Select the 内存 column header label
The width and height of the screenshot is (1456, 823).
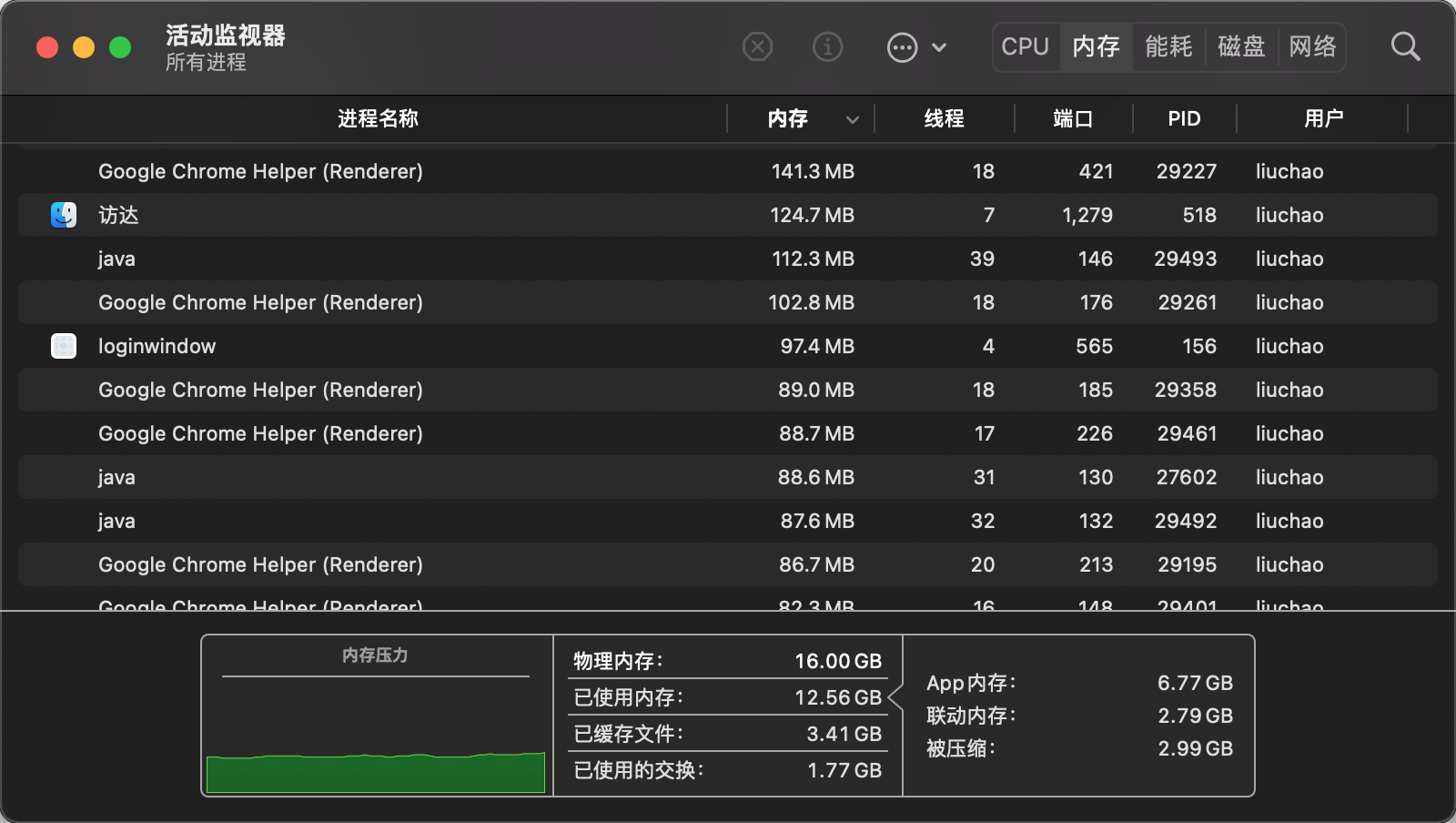pos(788,118)
